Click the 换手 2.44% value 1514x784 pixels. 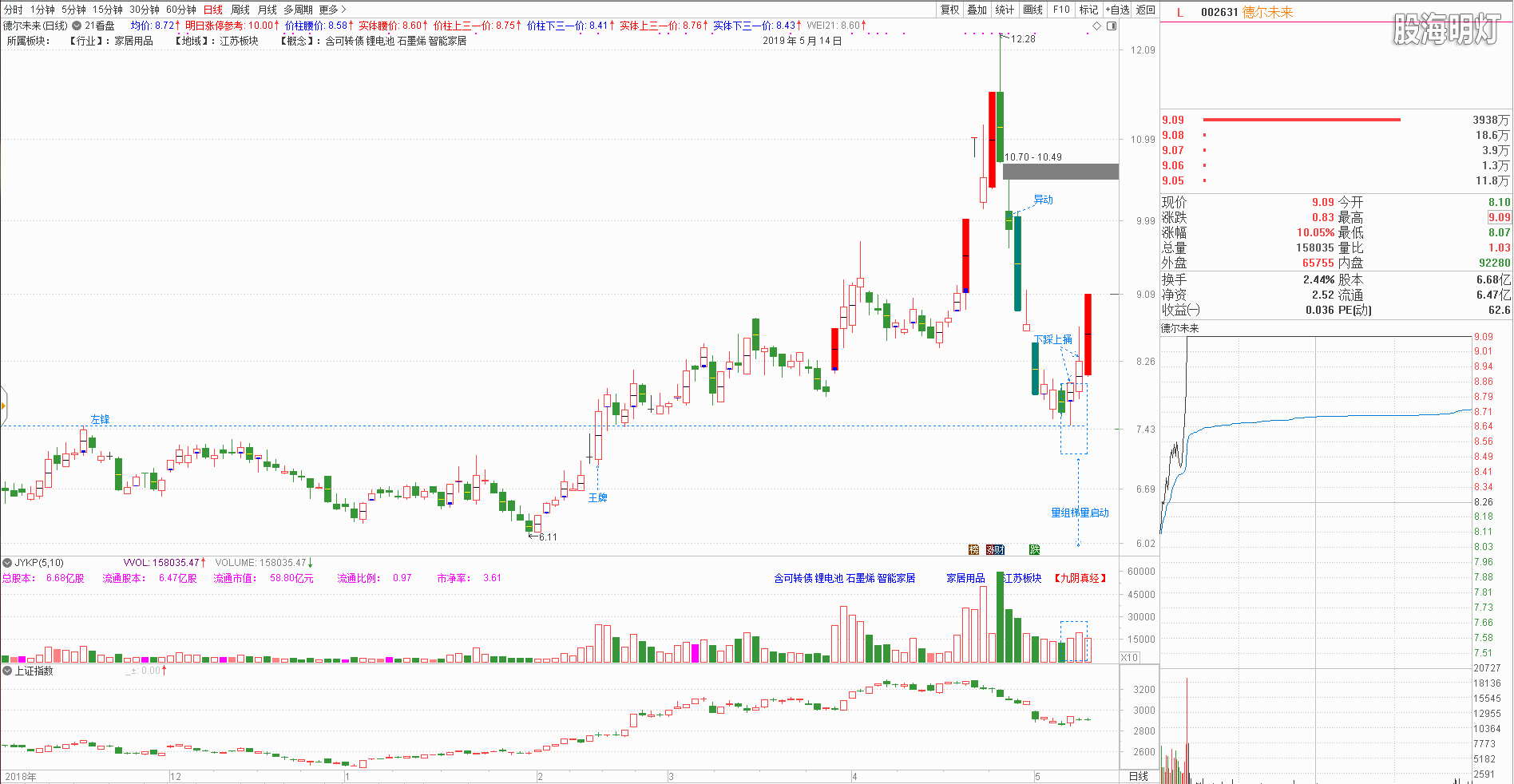pos(1318,279)
